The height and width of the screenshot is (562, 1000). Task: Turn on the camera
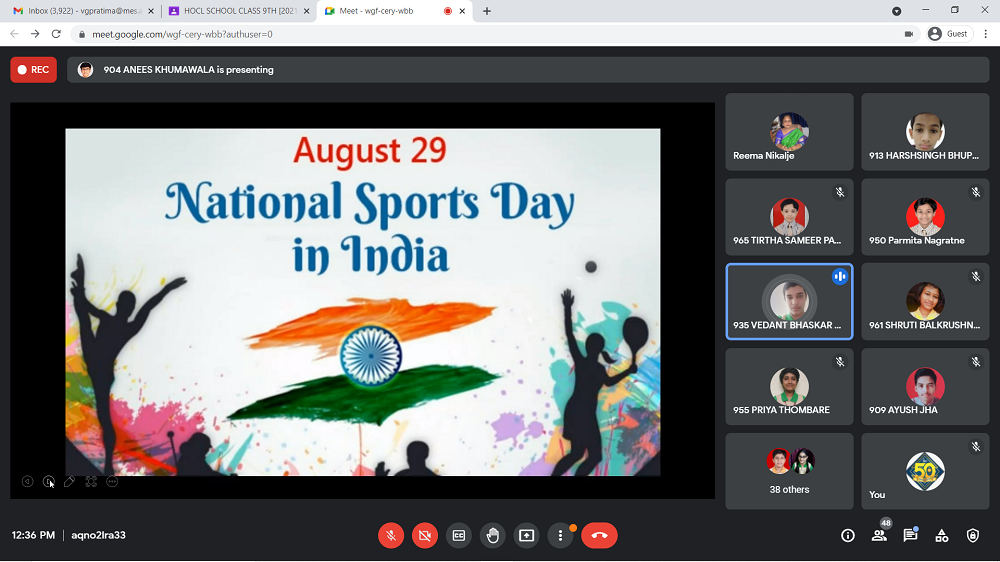coord(425,536)
